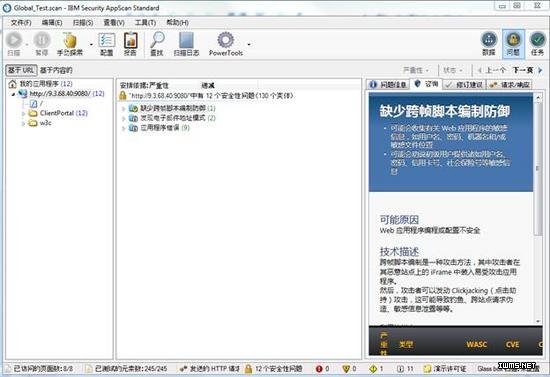Screen dimensions: 550x377
Task: Click the informational count icon showing 11
Action: (x=400, y=369)
